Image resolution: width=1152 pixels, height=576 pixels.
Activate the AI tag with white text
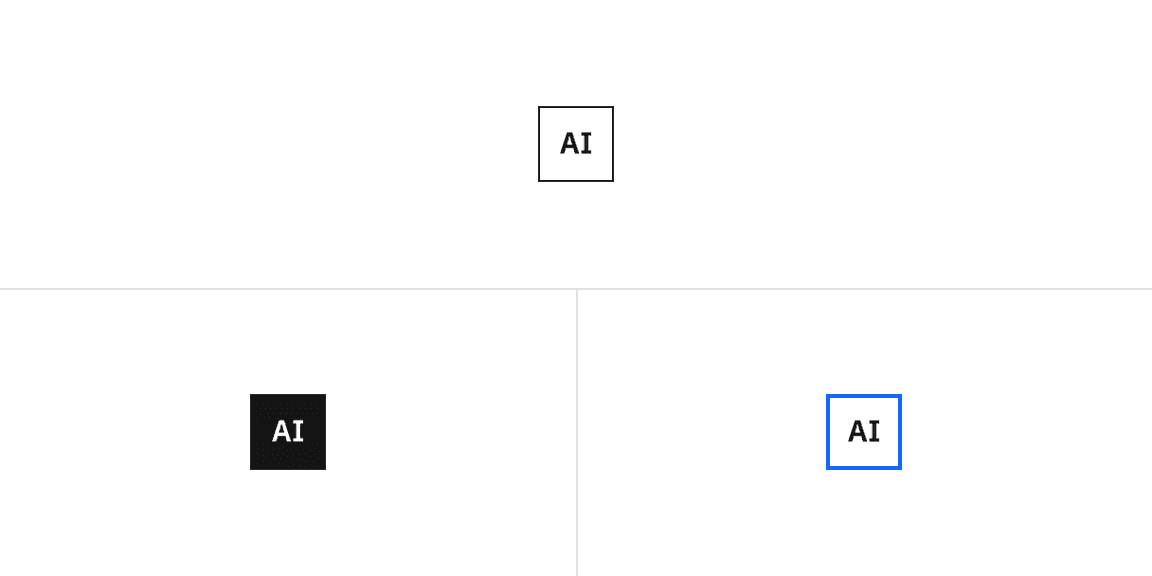point(288,432)
